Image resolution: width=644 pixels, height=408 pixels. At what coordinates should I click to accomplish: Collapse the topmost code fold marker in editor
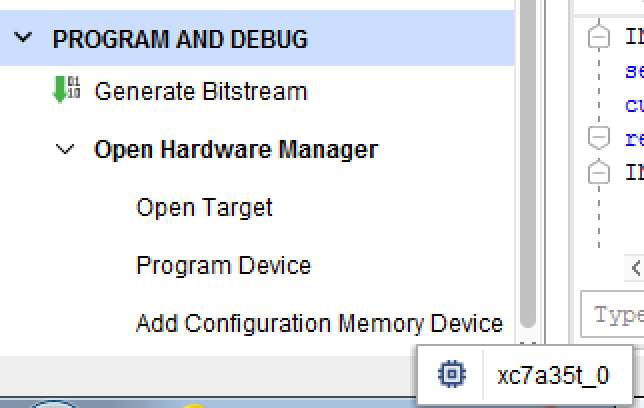pos(599,37)
